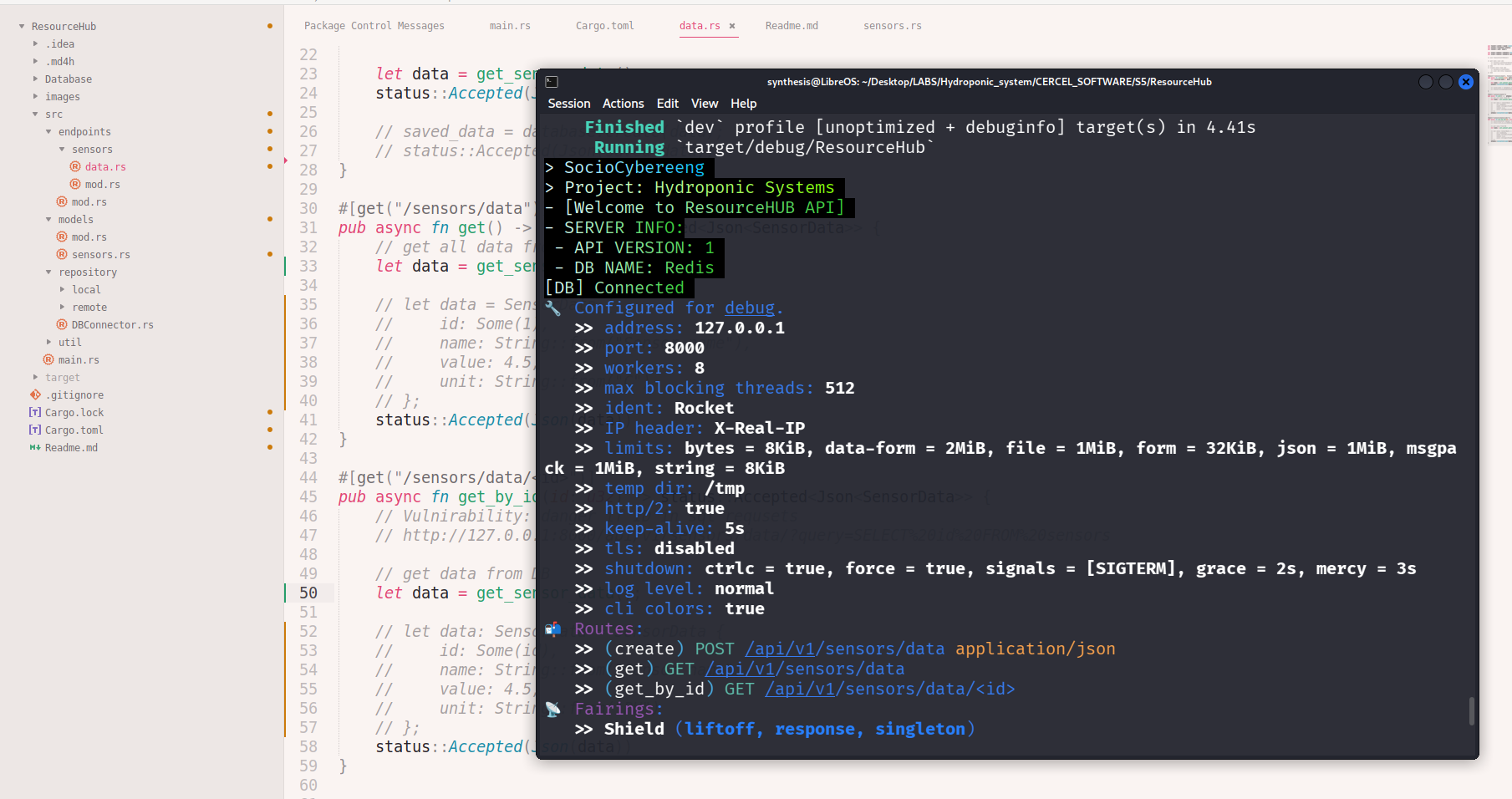The image size is (1512, 799).
Task: Click the terminal icon in terminal title bar
Action: coord(552,82)
